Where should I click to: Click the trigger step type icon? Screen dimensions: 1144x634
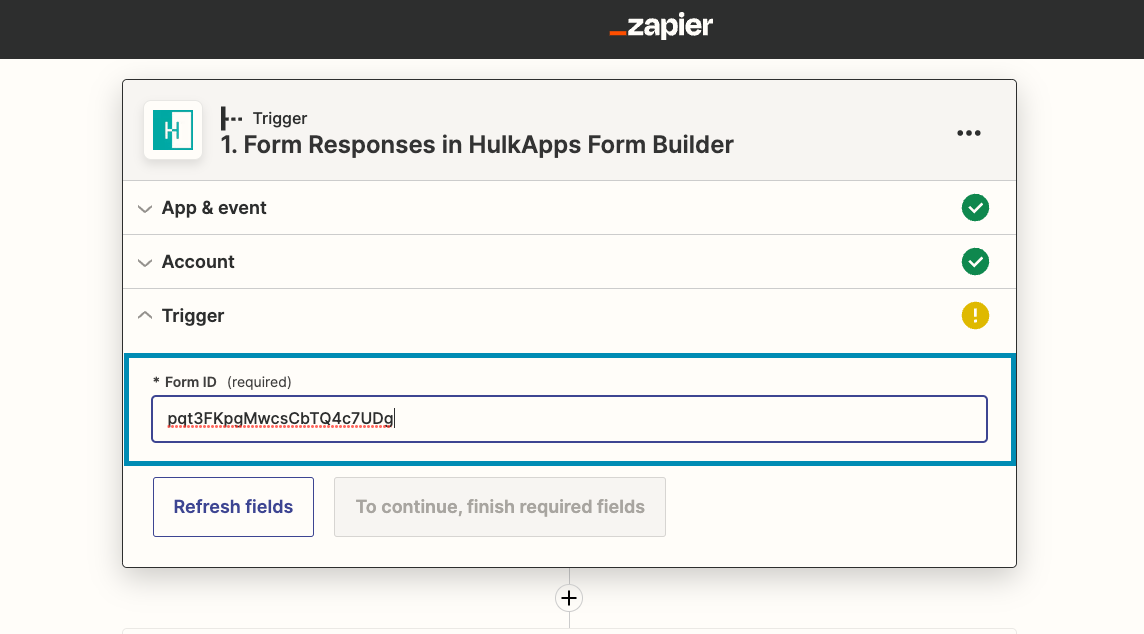tap(231, 118)
